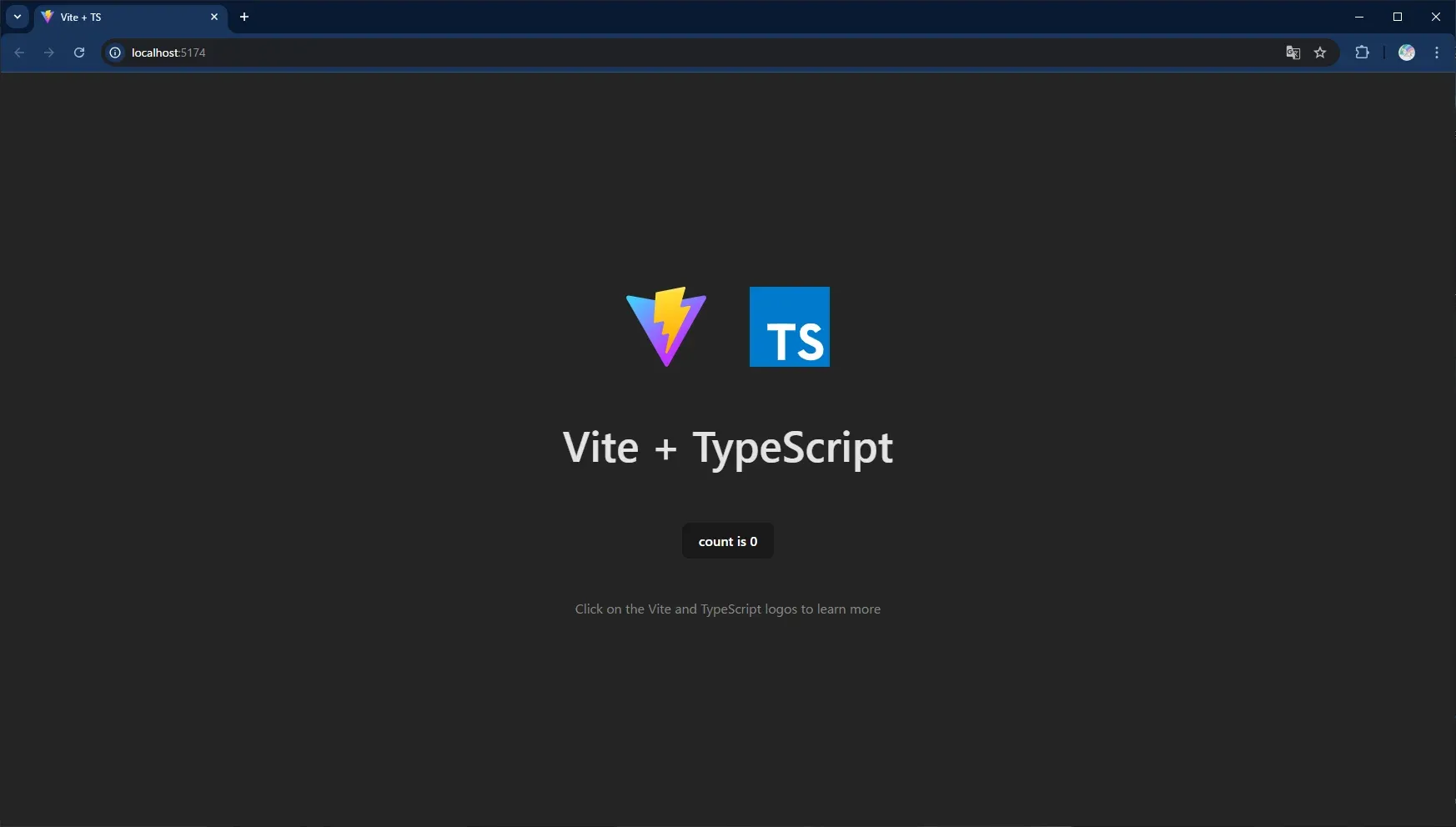The image size is (1456, 827).
Task: Maximize the browser window
Action: [x=1398, y=17]
